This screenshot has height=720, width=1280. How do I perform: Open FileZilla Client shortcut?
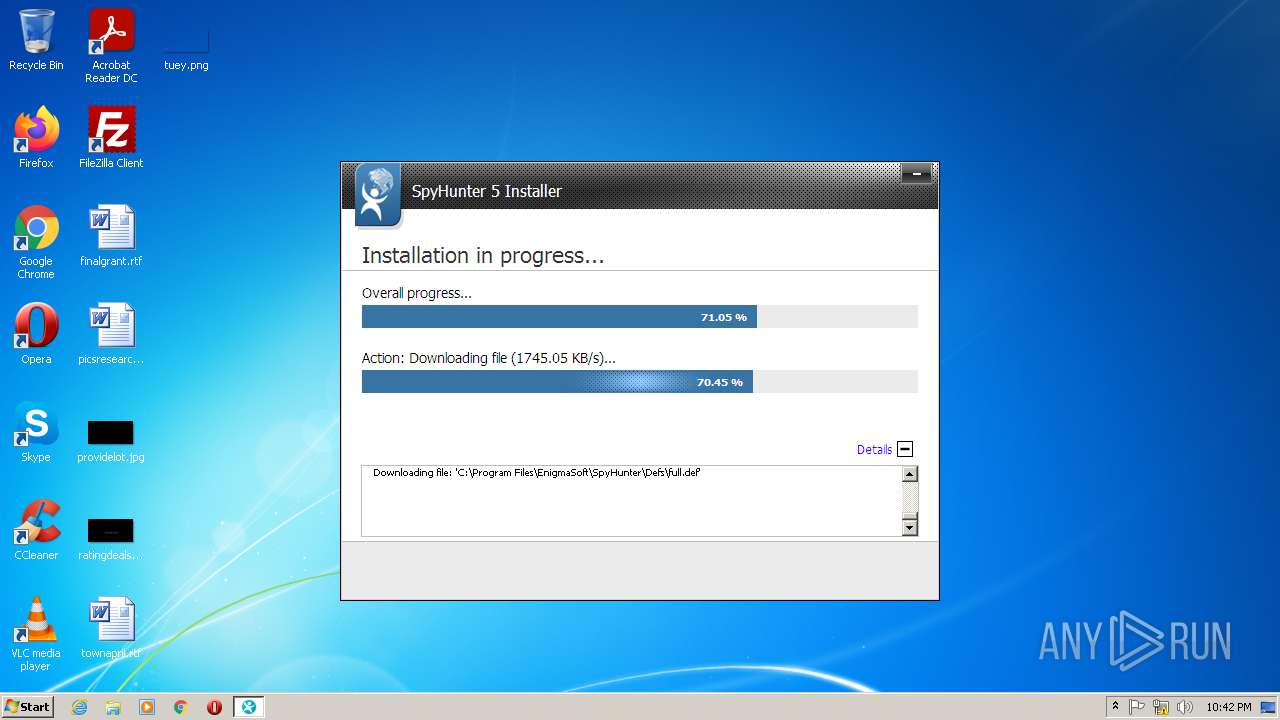[111, 138]
